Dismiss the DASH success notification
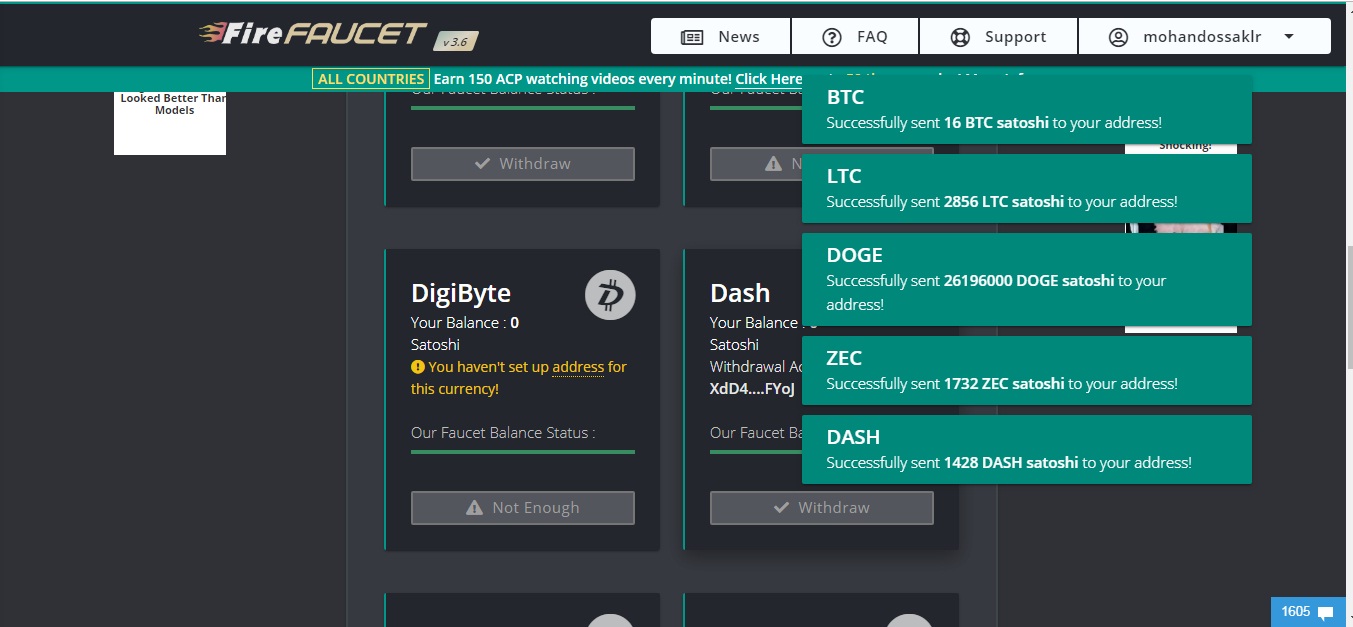Image resolution: width=1353 pixels, height=627 pixels. pos(1027,449)
